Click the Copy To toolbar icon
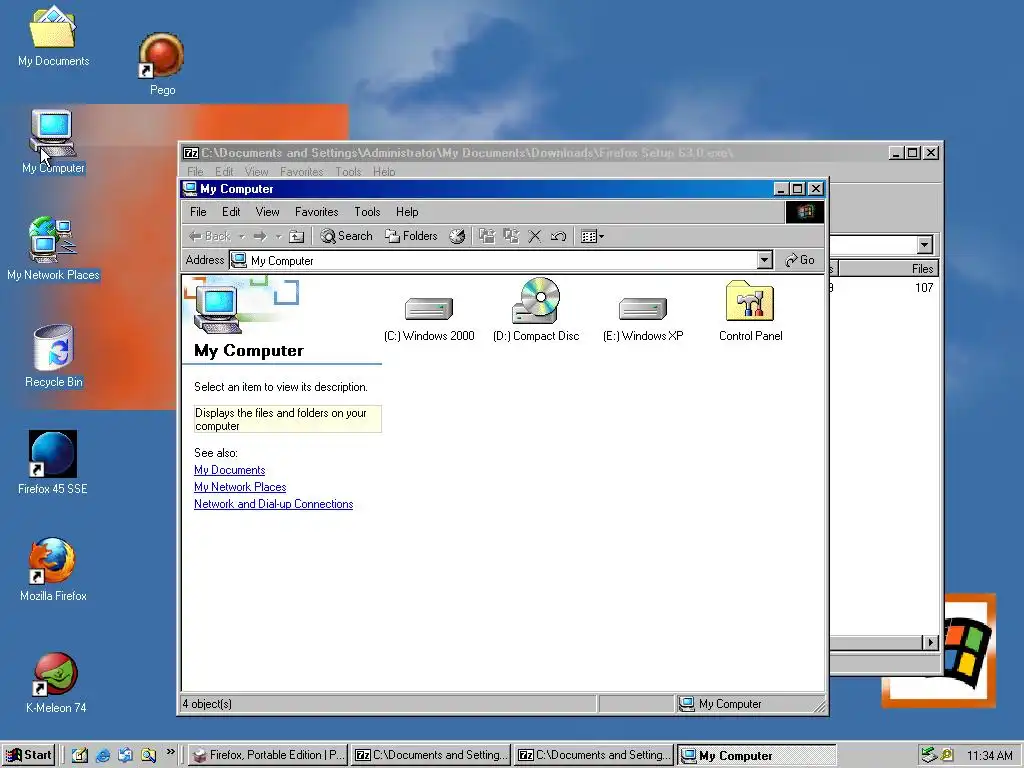1024x768 pixels. (511, 236)
